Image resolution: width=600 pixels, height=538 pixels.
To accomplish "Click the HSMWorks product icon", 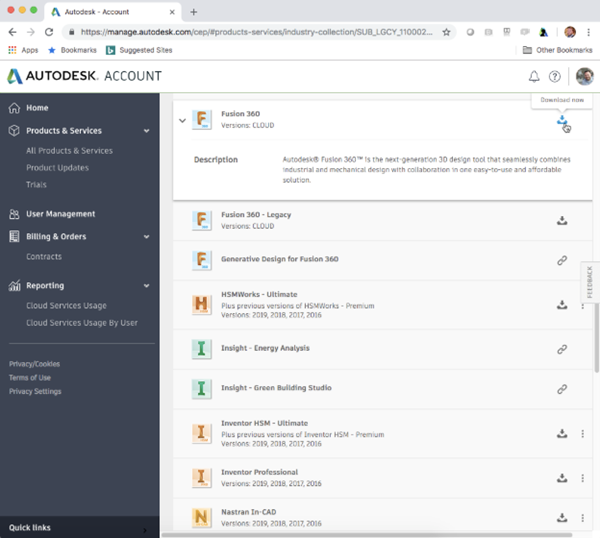I will coord(202,305).
